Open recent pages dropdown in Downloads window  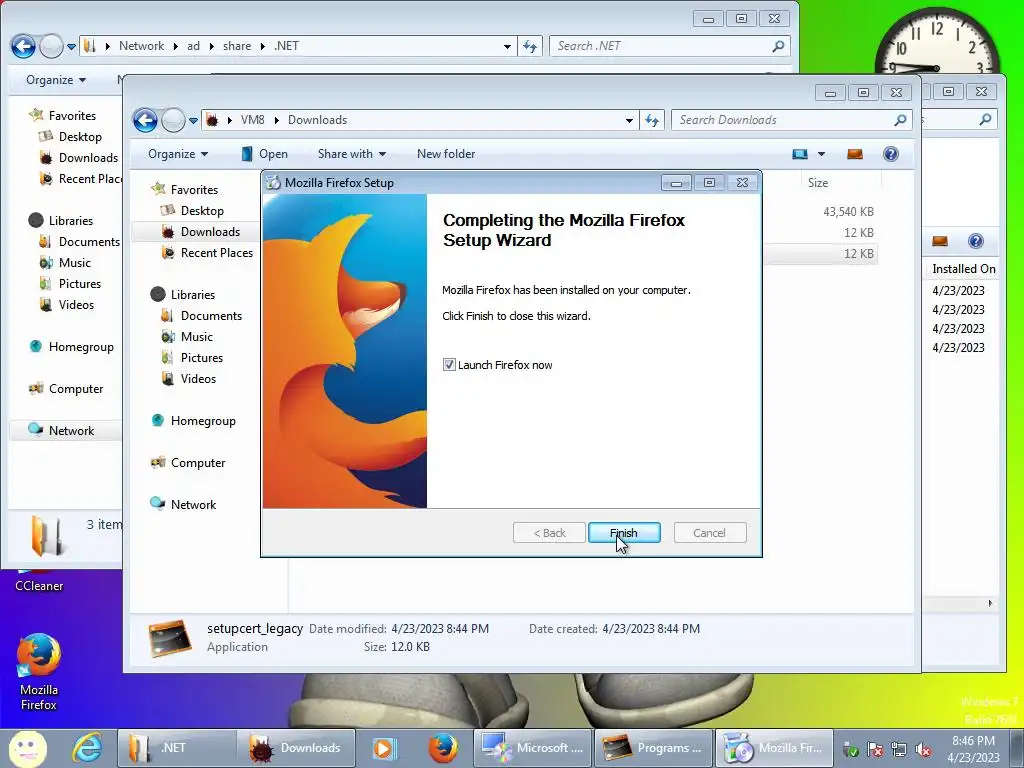193,120
